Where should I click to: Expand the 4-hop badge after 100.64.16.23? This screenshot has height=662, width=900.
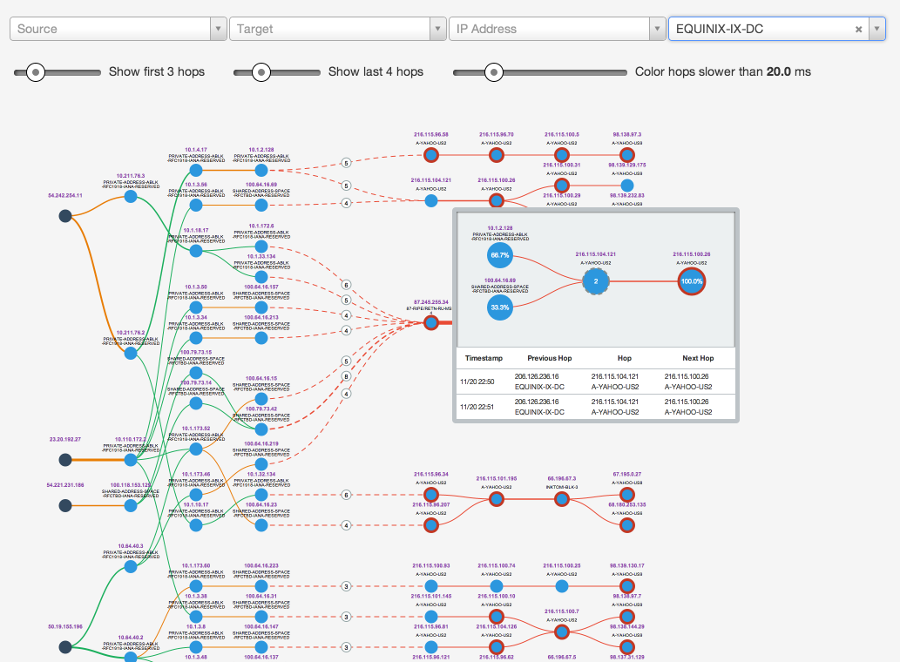[346, 525]
